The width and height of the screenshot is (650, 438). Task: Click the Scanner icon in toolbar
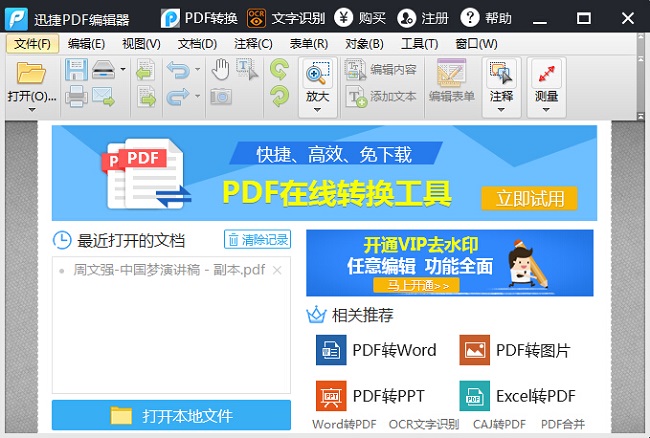(103, 69)
